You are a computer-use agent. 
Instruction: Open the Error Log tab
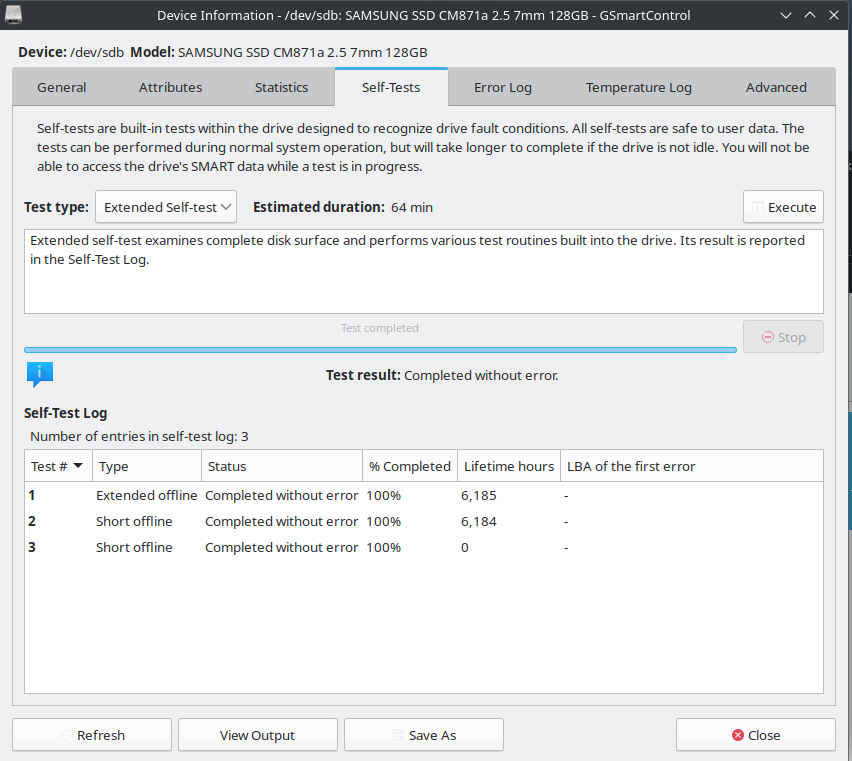tap(502, 87)
